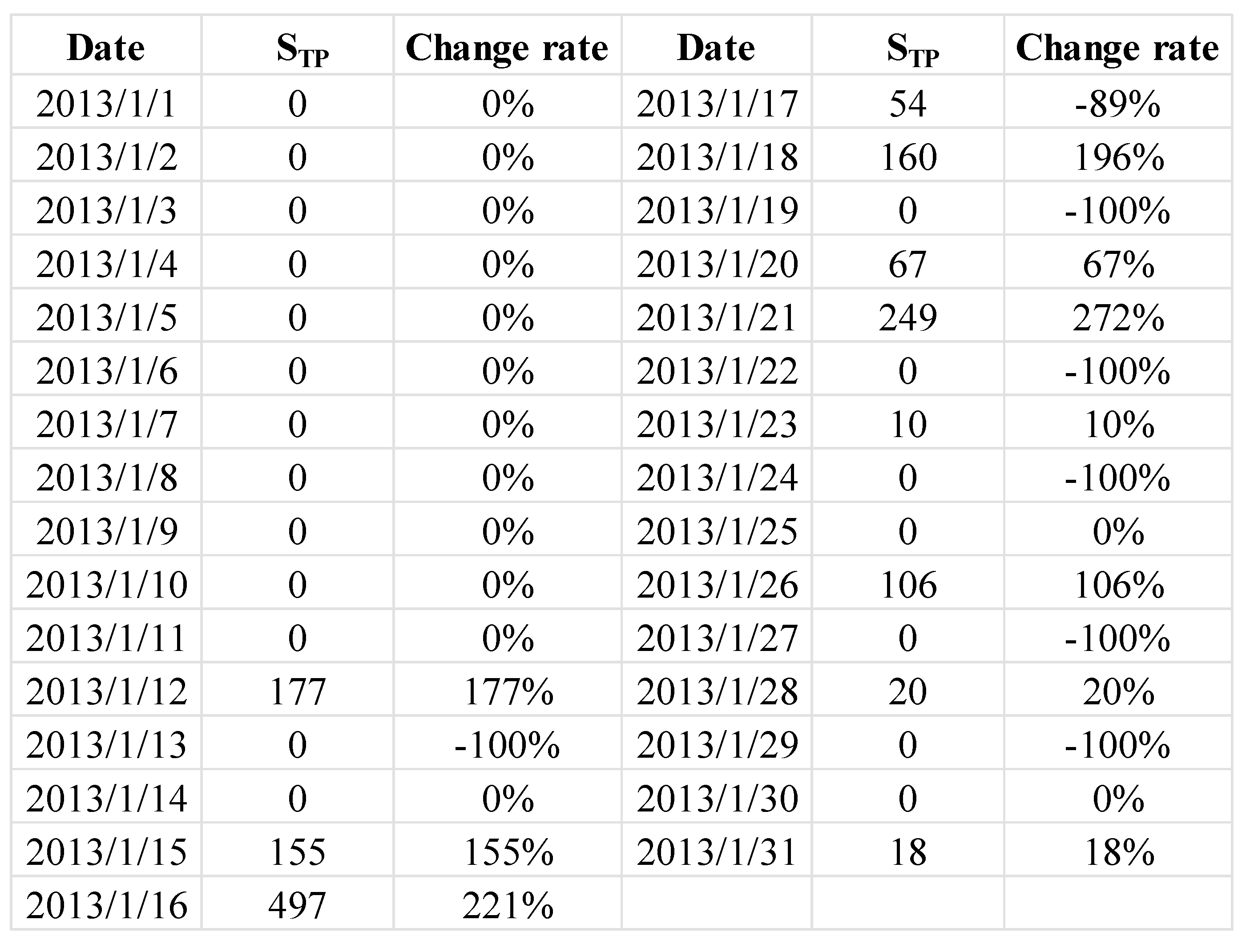Click the 2013/1/31 date cell
Image resolution: width=1250 pixels, height=952 pixels.
click(717, 852)
